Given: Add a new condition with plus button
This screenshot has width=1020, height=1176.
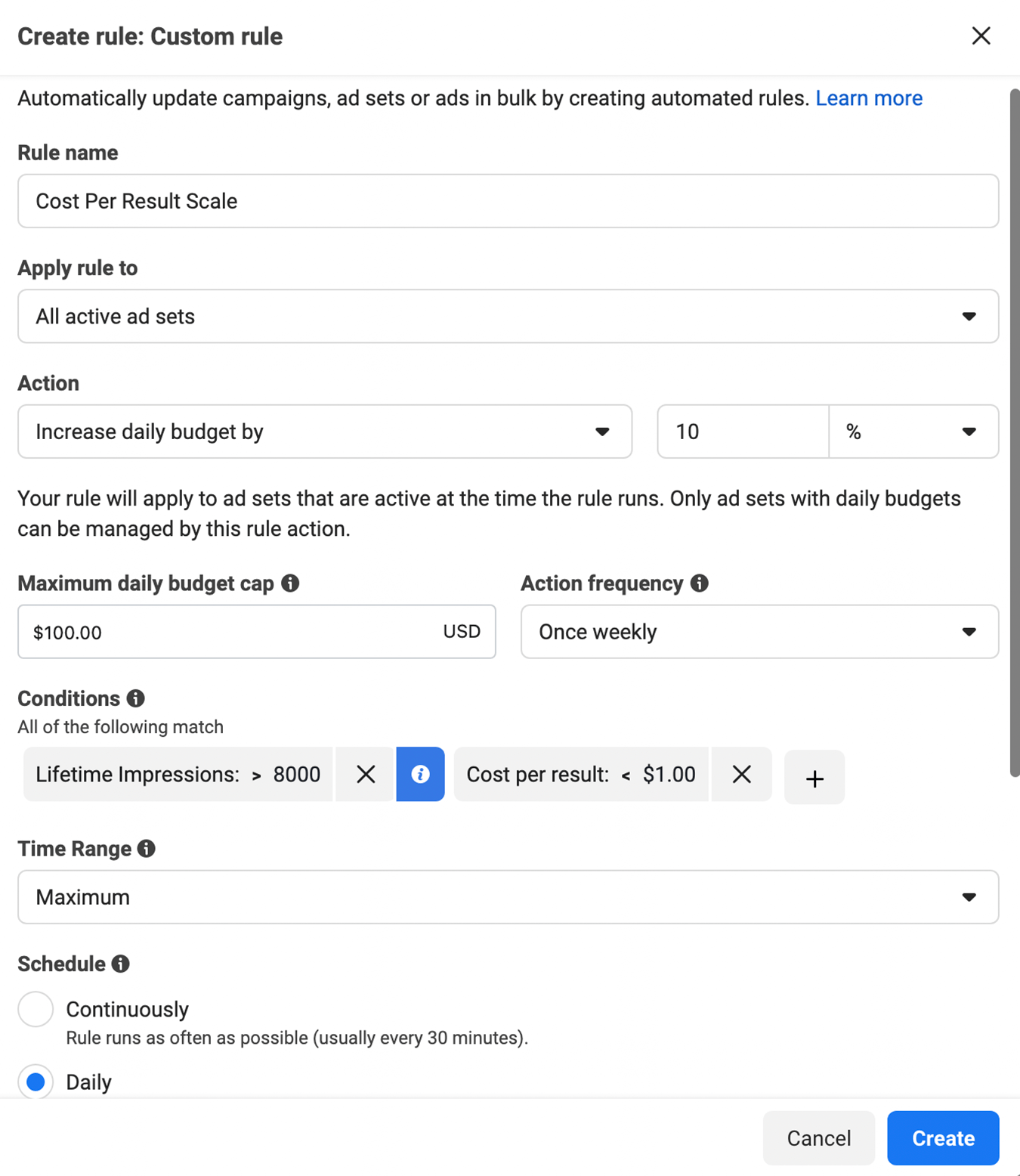Looking at the screenshot, I should pos(814,778).
